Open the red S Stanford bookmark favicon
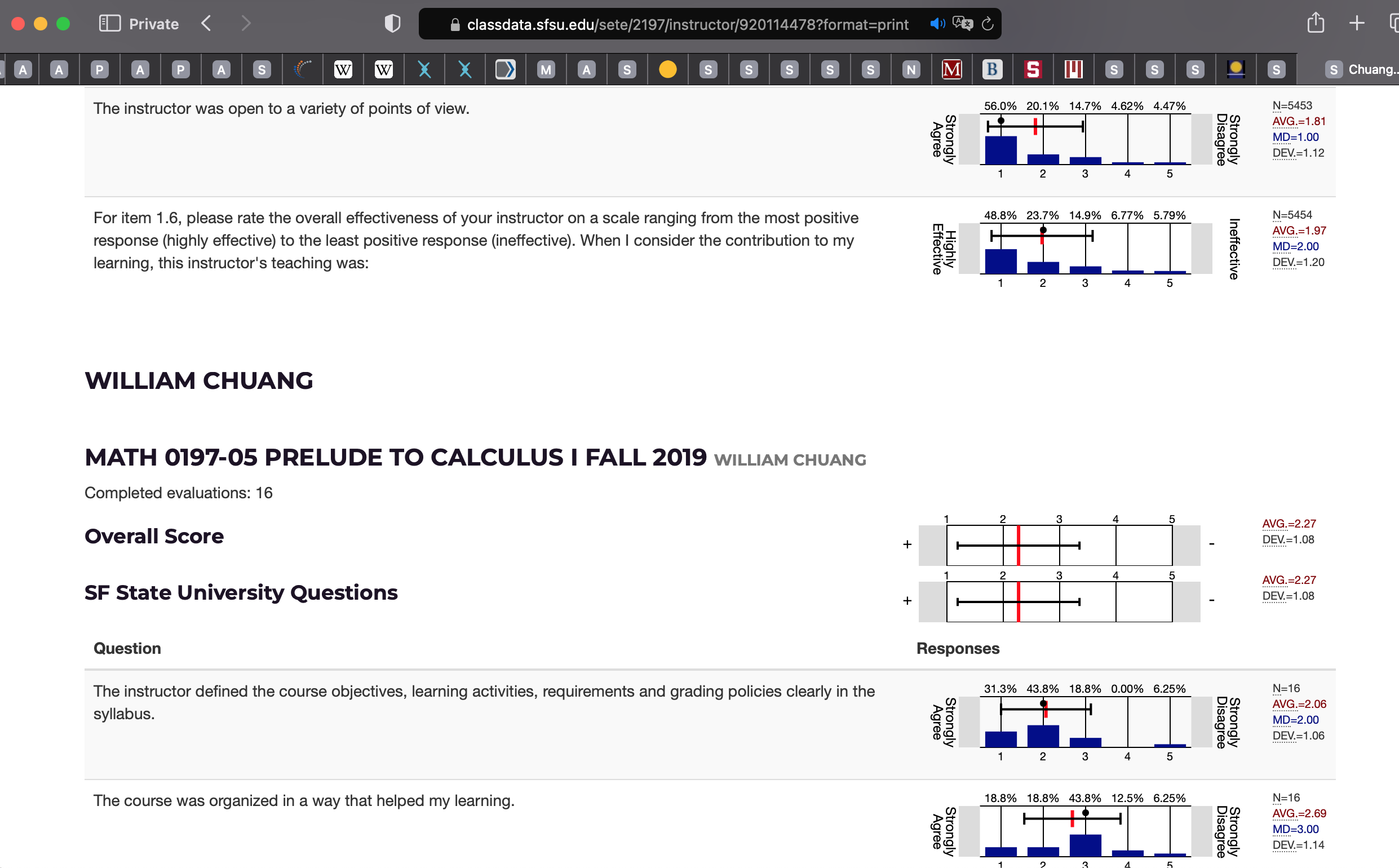Screen dimensions: 1399x868 point(1033,68)
